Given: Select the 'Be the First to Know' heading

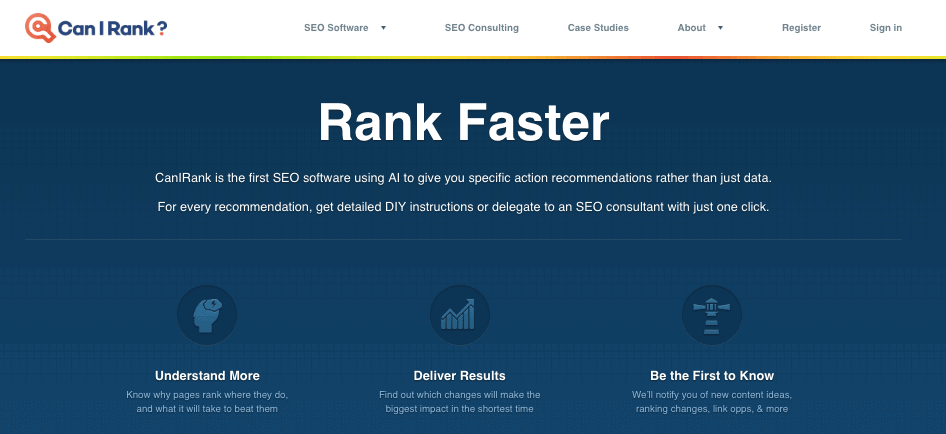Looking at the screenshot, I should [711, 376].
